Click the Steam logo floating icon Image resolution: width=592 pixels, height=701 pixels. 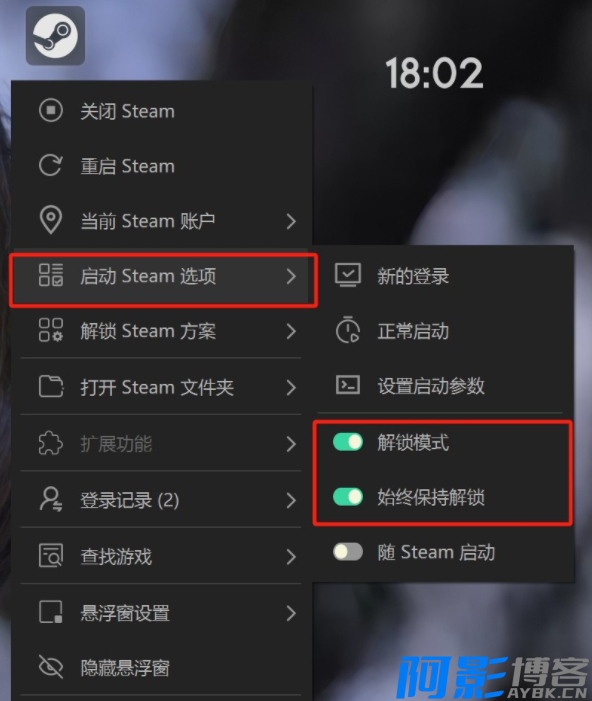click(55, 36)
